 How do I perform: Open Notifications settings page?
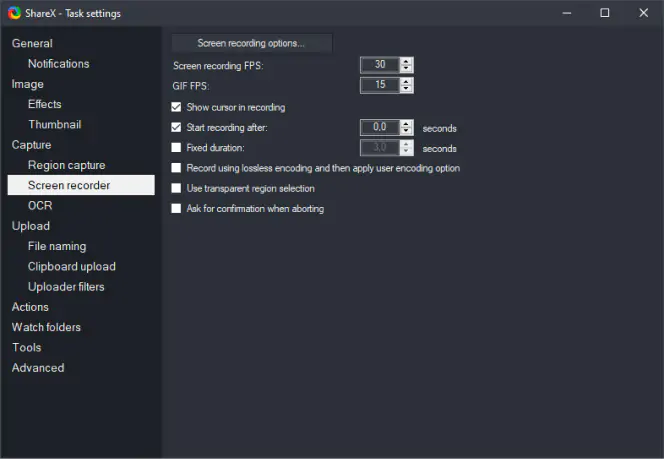pyautogui.click(x=58, y=64)
